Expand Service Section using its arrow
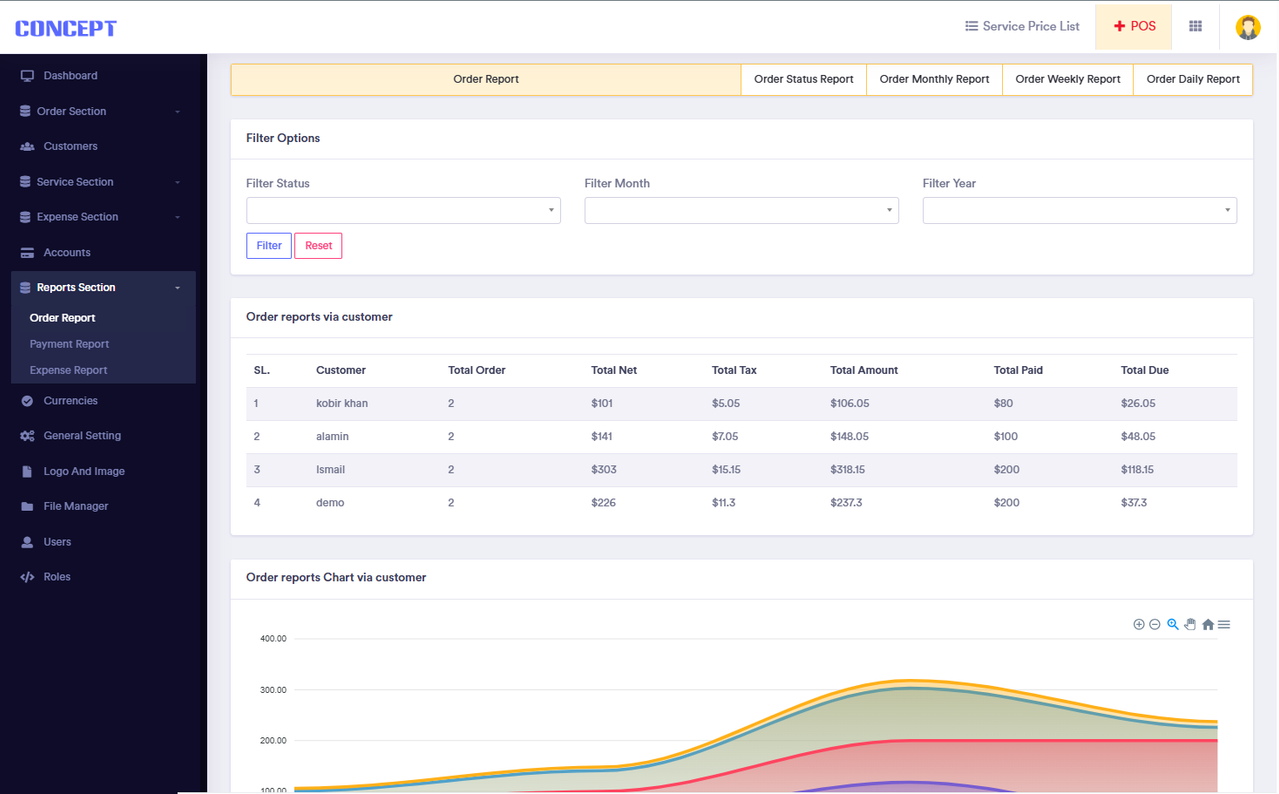This screenshot has height=794, width=1279. (x=177, y=182)
